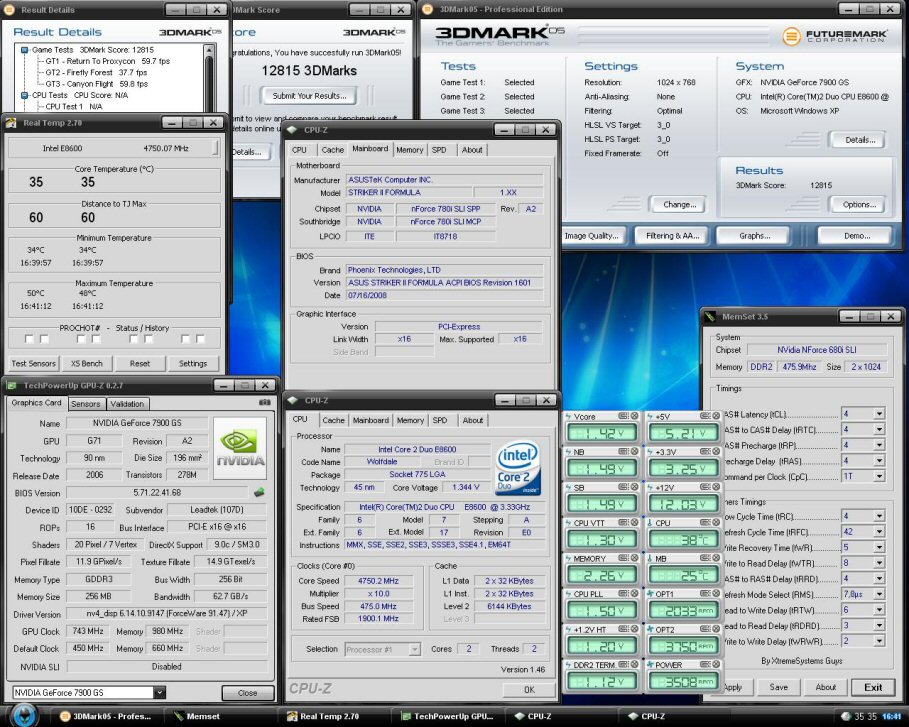Toggle the fifth PROCHOT status checkbox

coord(133,339)
